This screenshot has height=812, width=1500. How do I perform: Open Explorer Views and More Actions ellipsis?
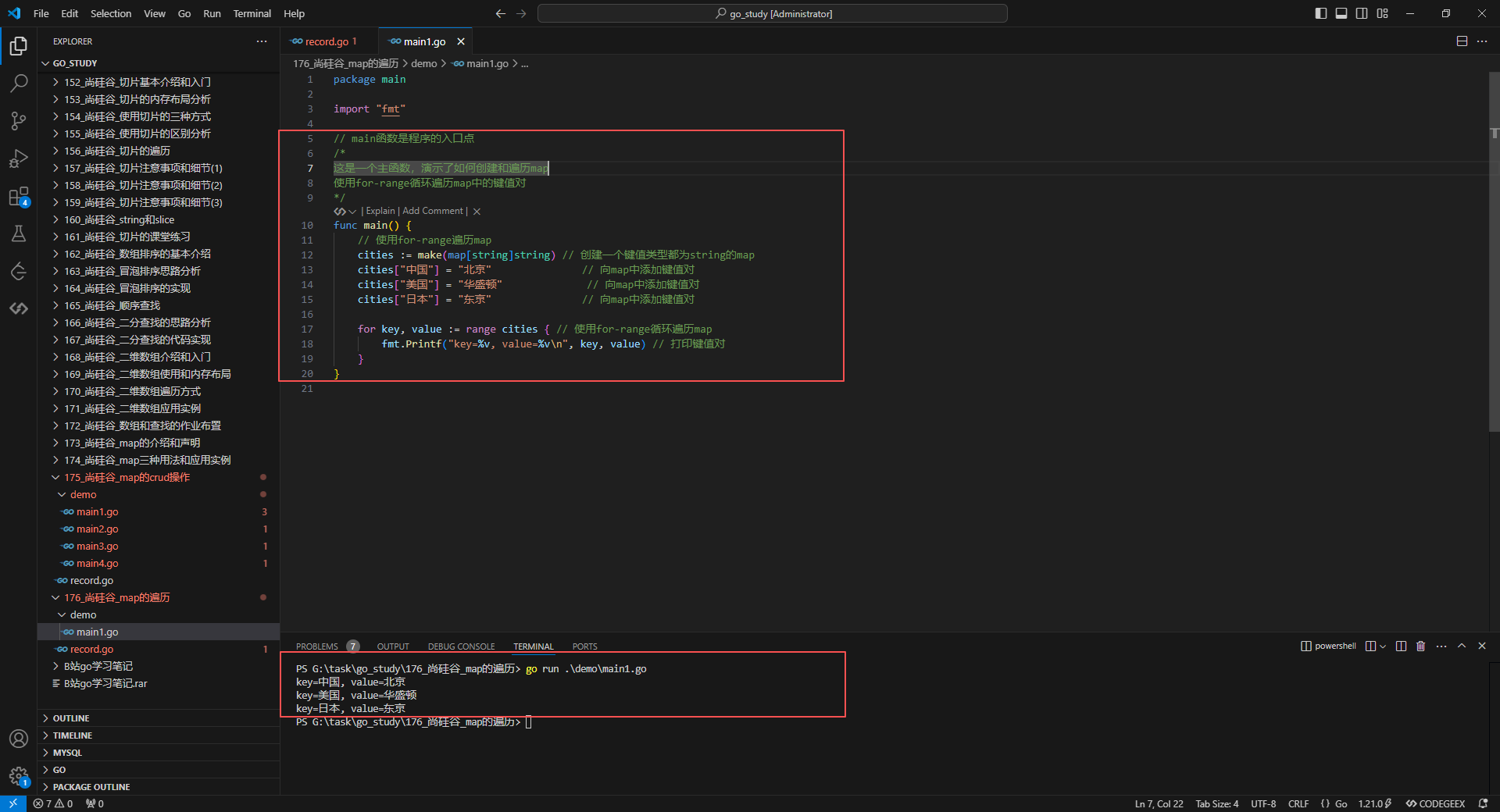pyautogui.click(x=262, y=41)
